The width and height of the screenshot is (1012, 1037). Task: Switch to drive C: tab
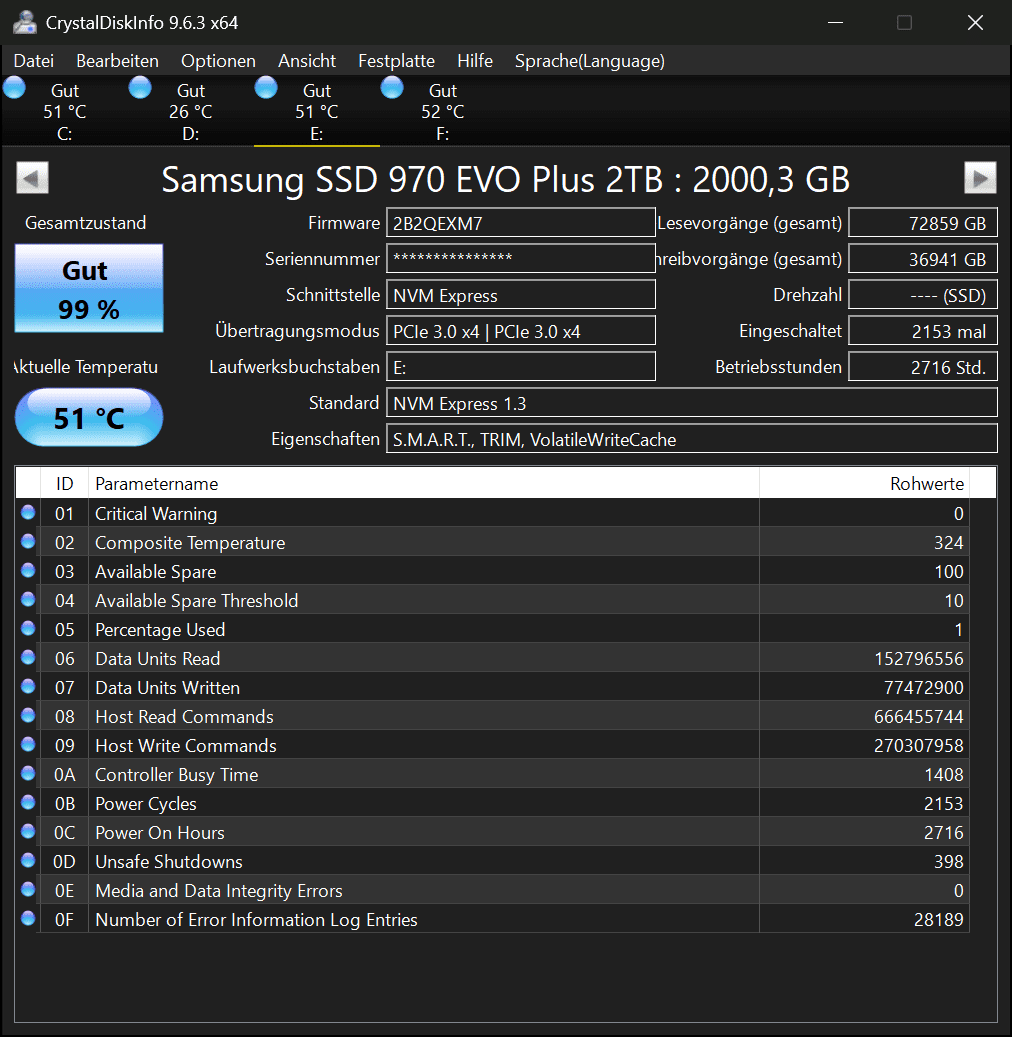point(65,111)
